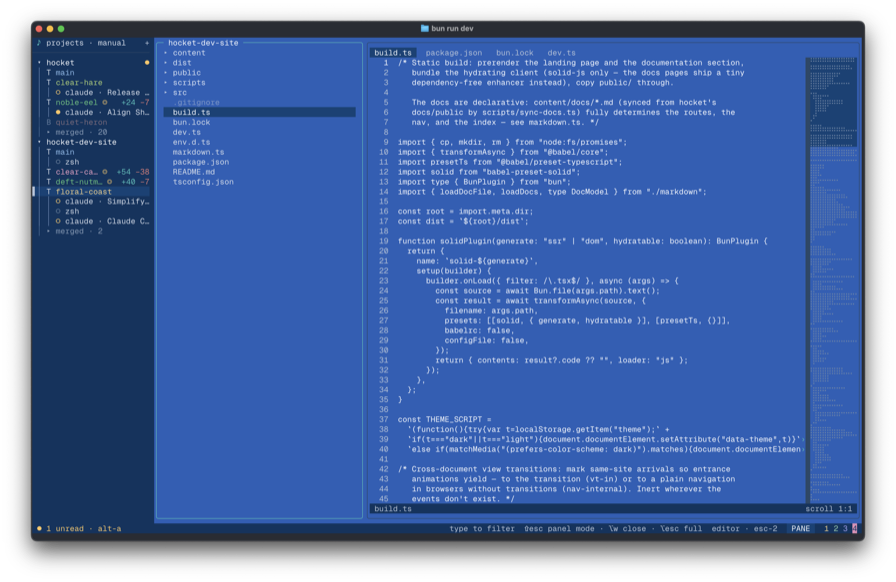Click the ring icon beside clear-ca worktree
This screenshot has width=896, height=582.
(x=105, y=172)
